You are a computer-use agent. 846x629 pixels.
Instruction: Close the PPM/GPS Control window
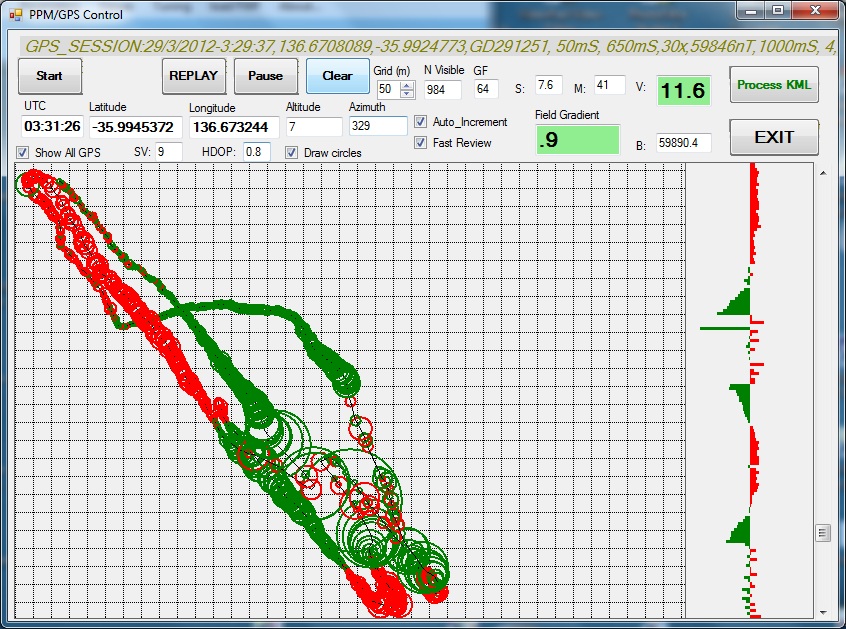815,11
